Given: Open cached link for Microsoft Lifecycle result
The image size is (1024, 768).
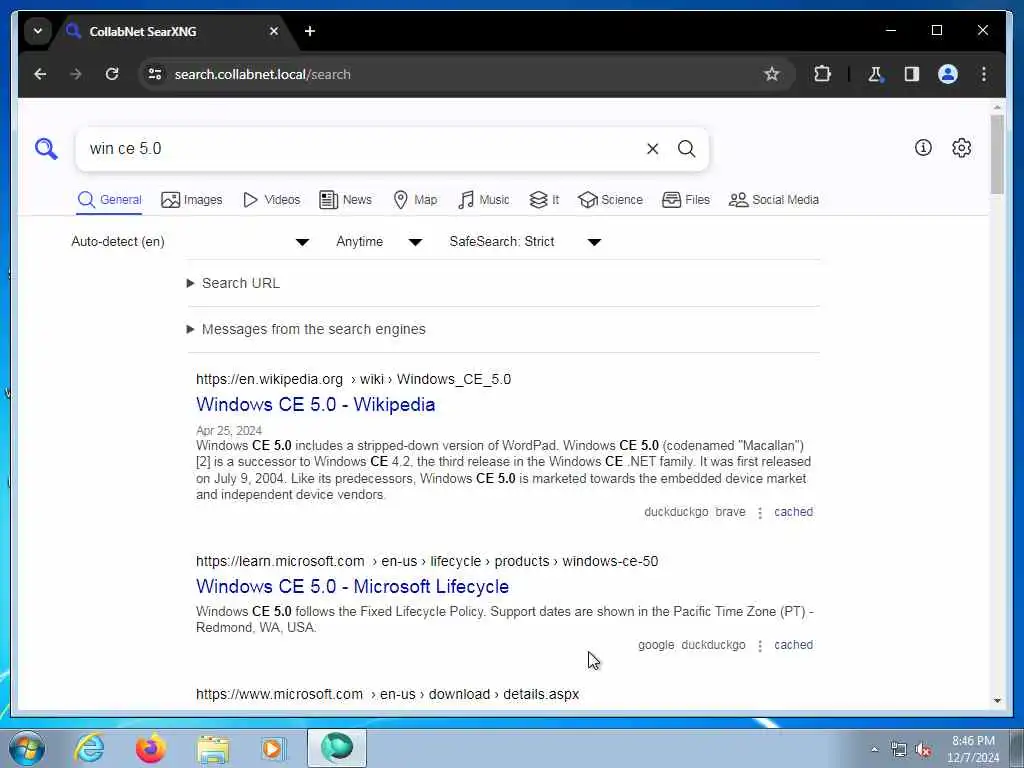Looking at the screenshot, I should tap(793, 645).
